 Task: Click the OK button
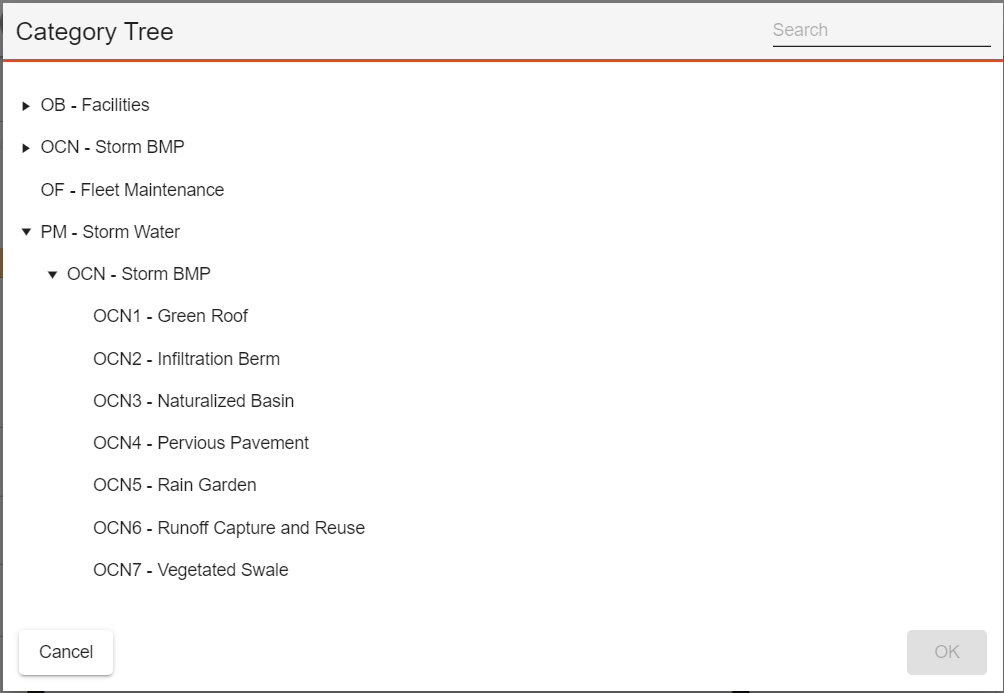[946, 652]
